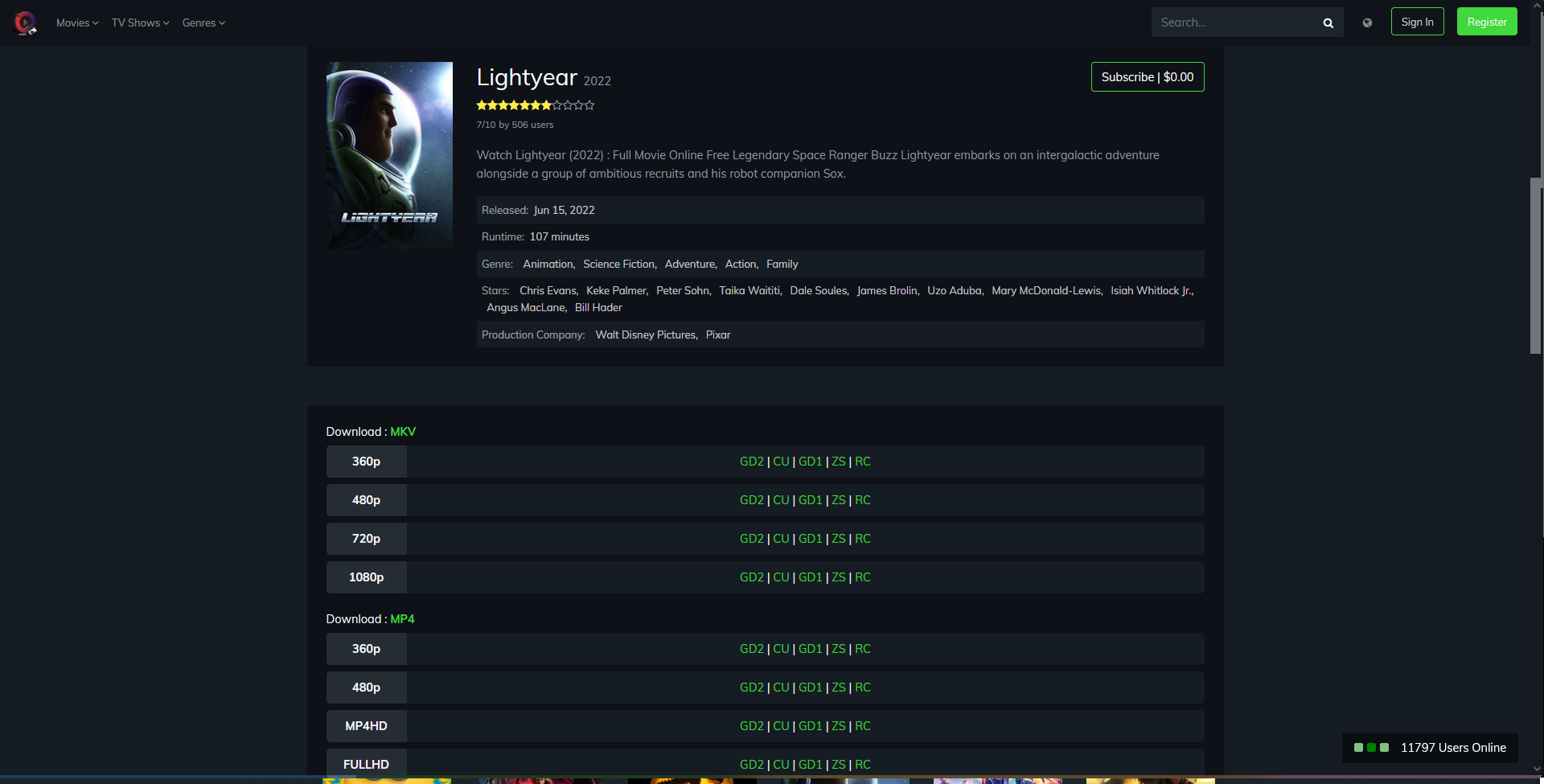Open the Movies dropdown menu
Image resolution: width=1544 pixels, height=784 pixels.
click(77, 23)
